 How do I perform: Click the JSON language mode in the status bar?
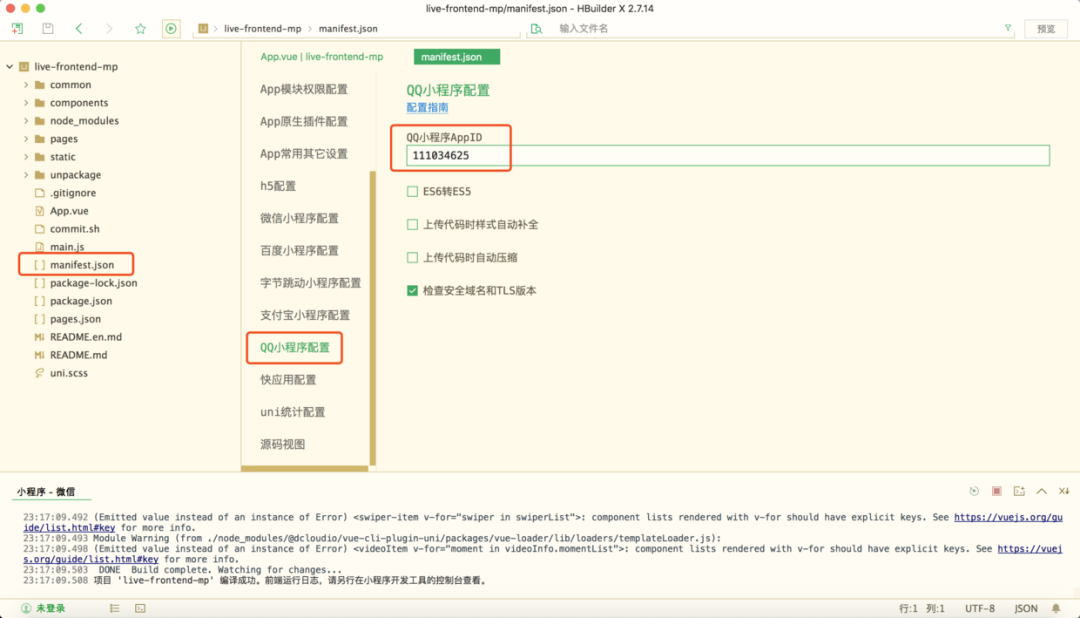point(1026,608)
